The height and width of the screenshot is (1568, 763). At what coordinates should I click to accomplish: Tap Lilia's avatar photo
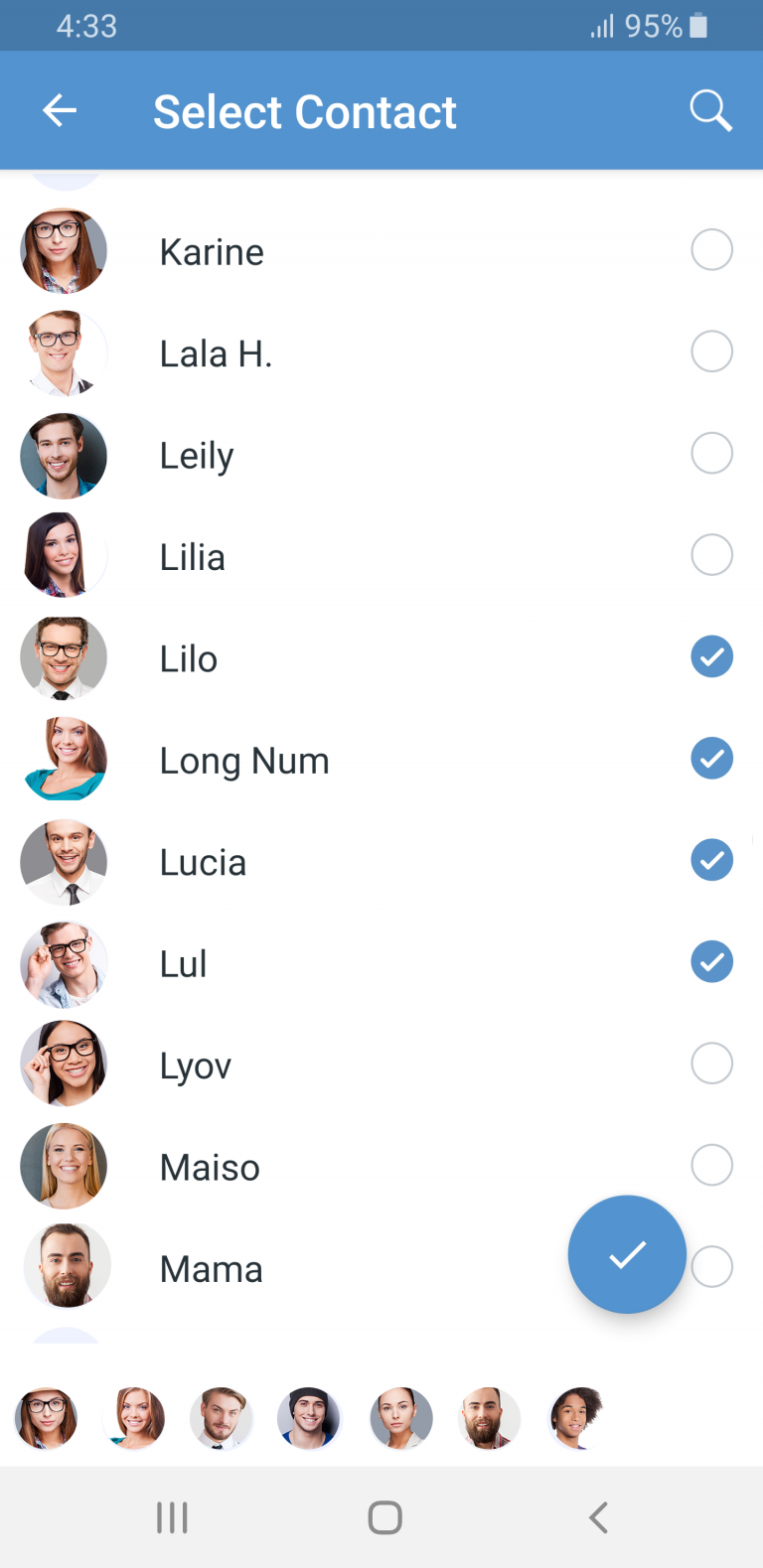63,555
